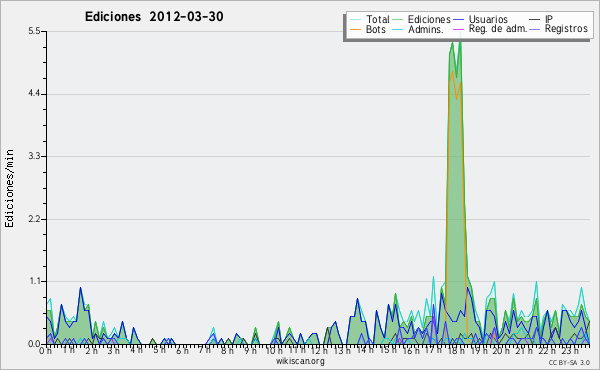Screen dimensions: 600x370
Task: Click the 2.2 y-axis value
Action: (34, 219)
